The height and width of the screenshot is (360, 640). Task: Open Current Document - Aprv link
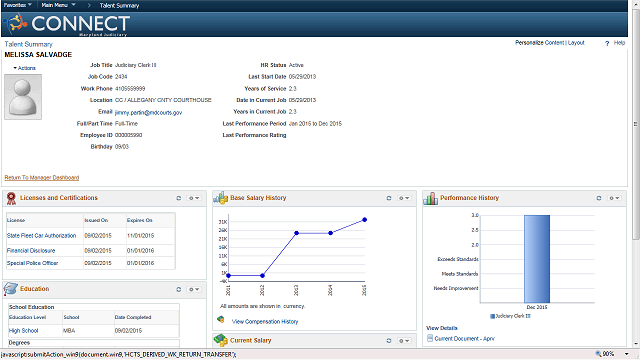click(464, 339)
